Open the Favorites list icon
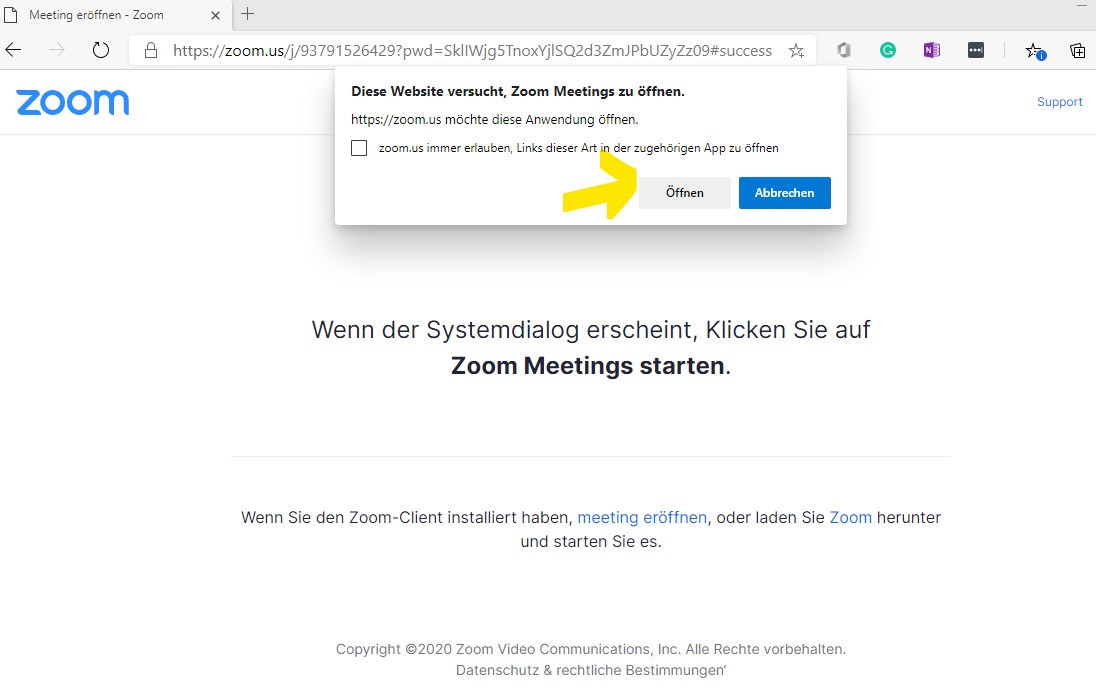The width and height of the screenshot is (1096, 700). click(1034, 50)
